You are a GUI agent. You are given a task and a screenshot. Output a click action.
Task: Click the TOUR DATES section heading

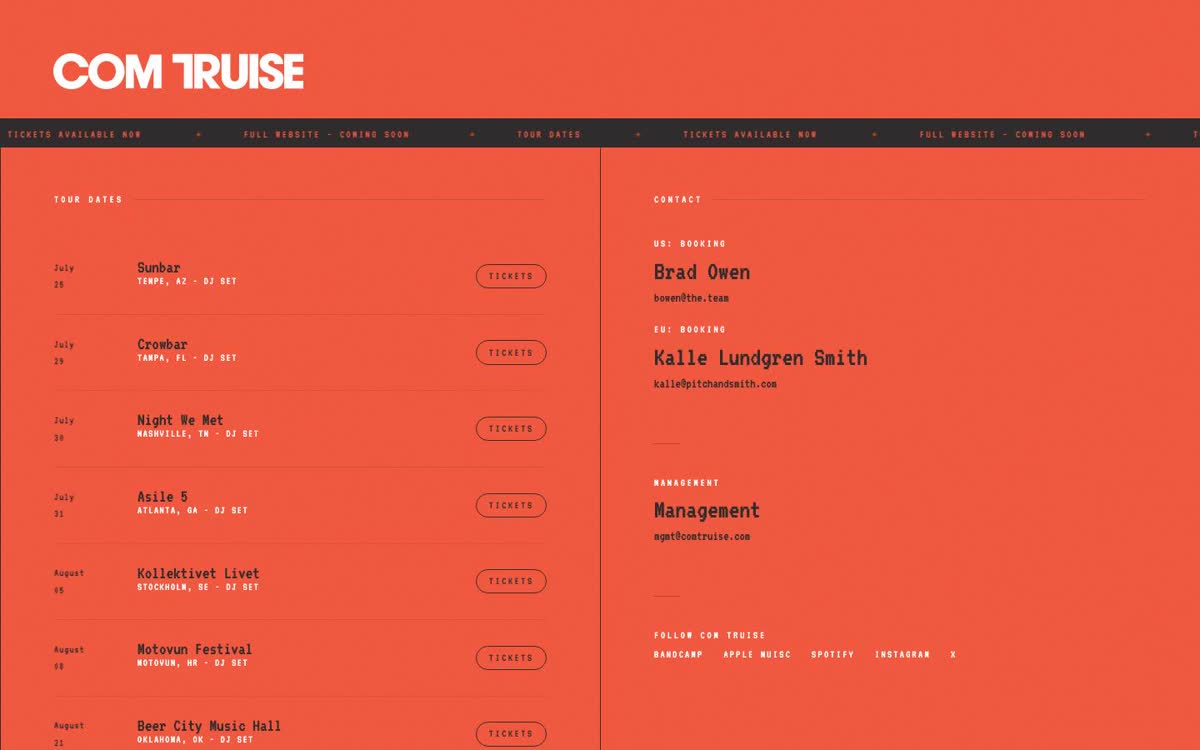pos(88,200)
